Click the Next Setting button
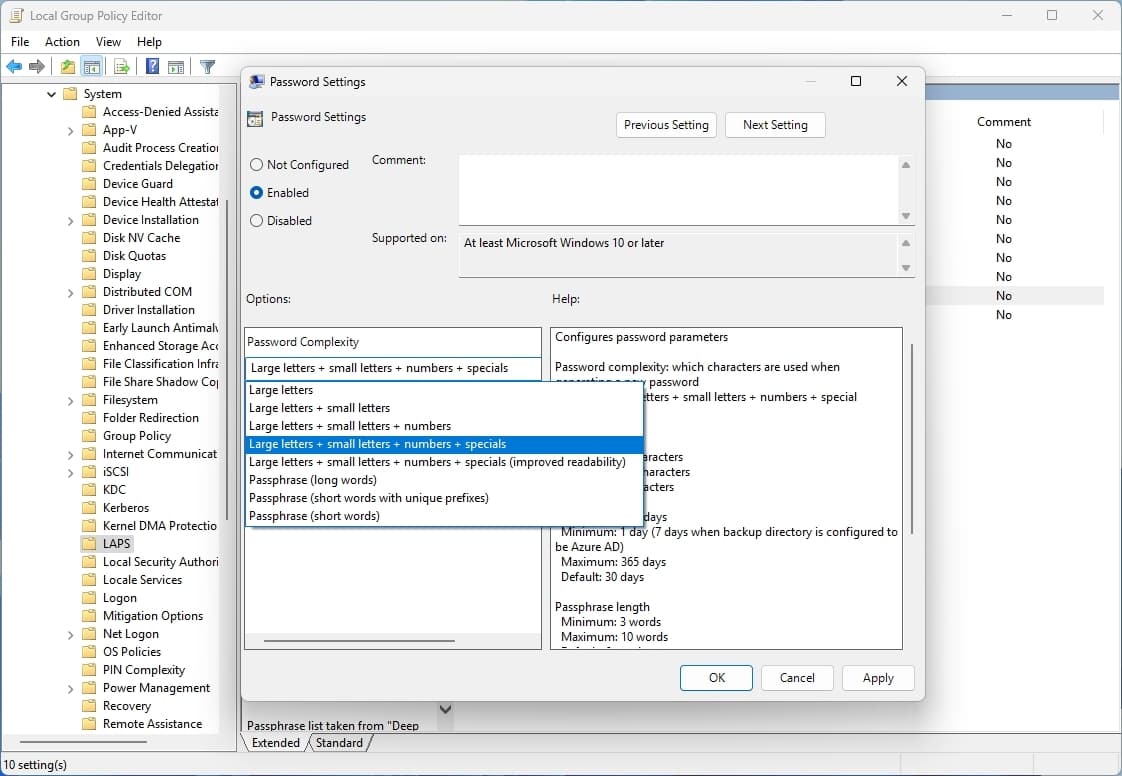The height and width of the screenshot is (776, 1122). tap(775, 125)
